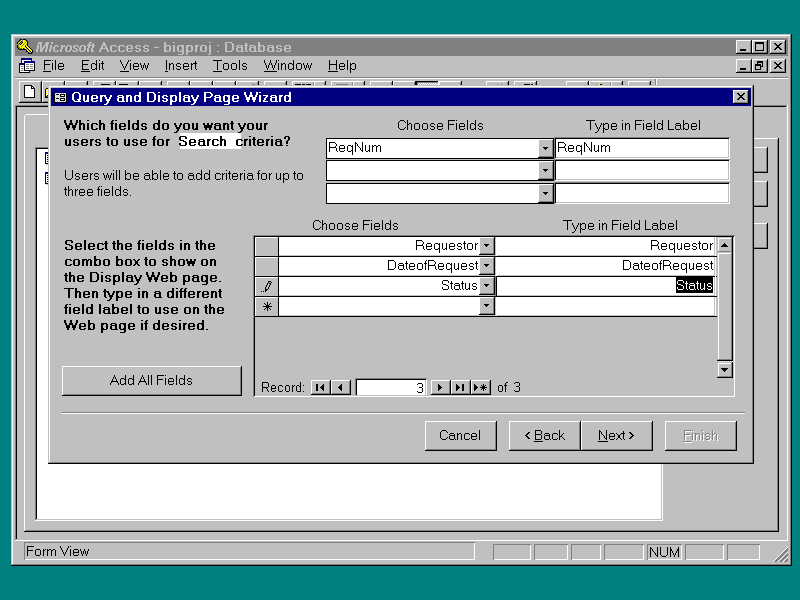Open the Insert menu

pyautogui.click(x=181, y=66)
